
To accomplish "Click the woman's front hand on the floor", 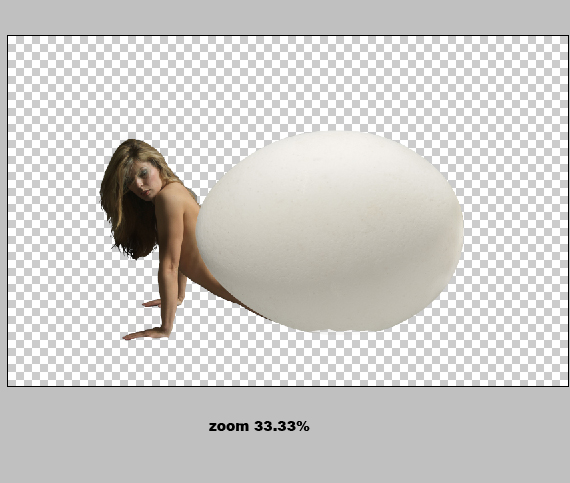I will pos(146,334).
